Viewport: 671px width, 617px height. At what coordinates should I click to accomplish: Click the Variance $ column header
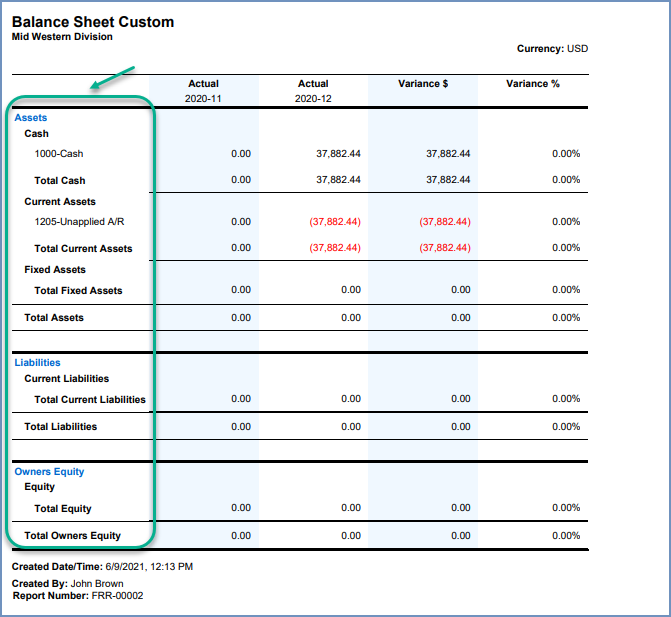[x=423, y=84]
